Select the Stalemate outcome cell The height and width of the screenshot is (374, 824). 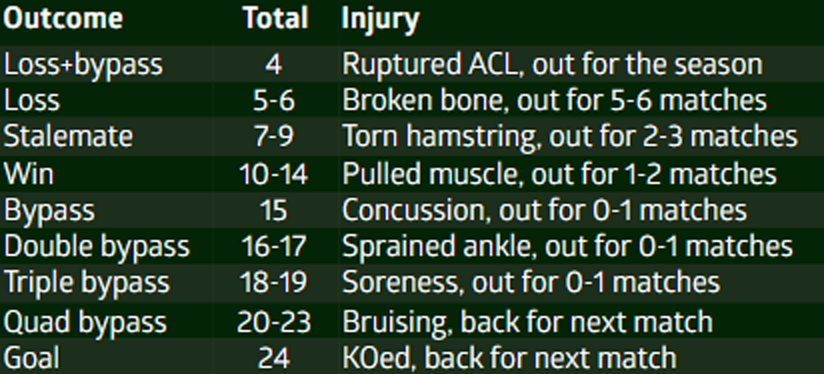tap(68, 136)
